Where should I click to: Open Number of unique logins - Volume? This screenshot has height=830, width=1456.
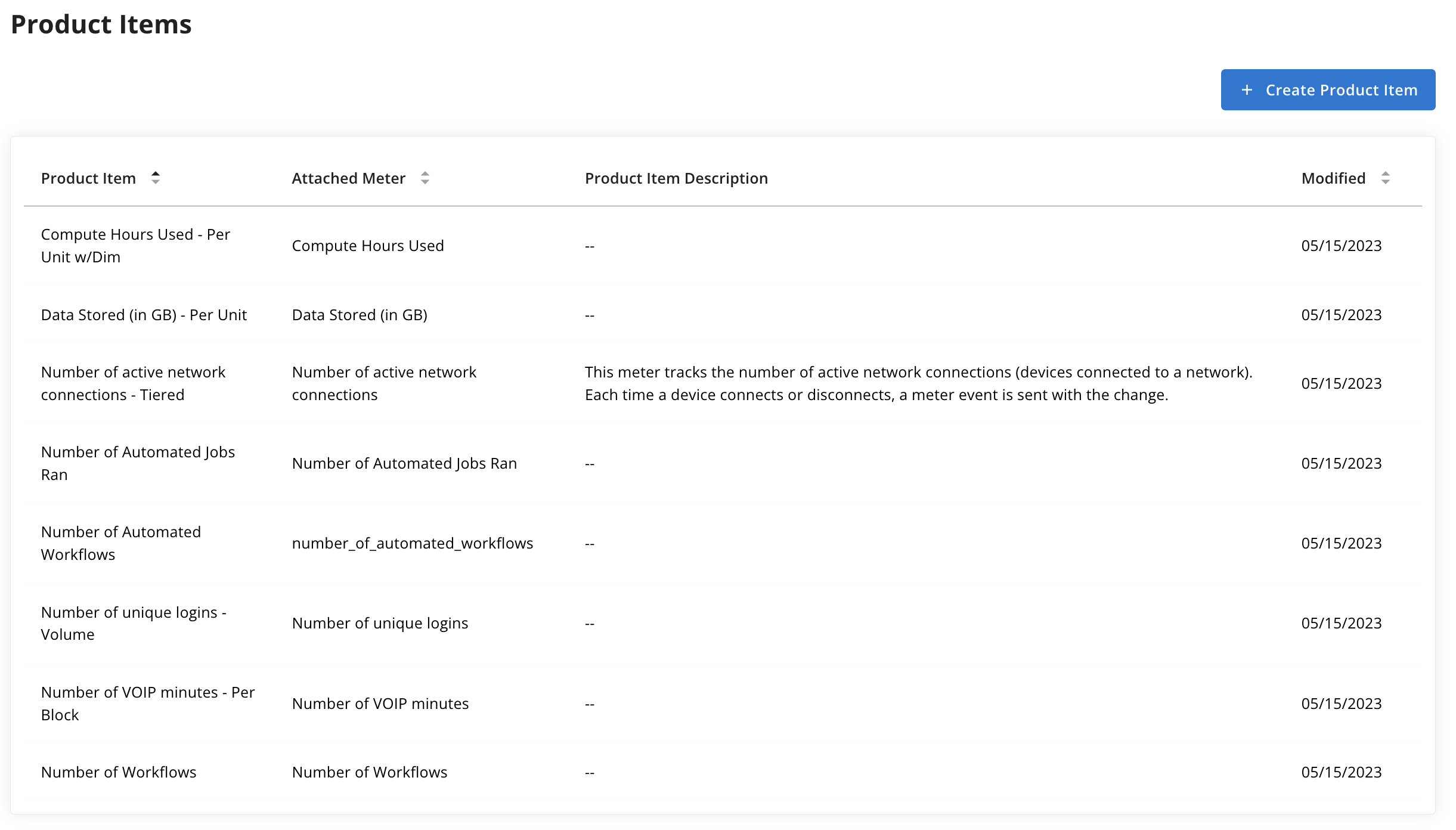coord(134,623)
